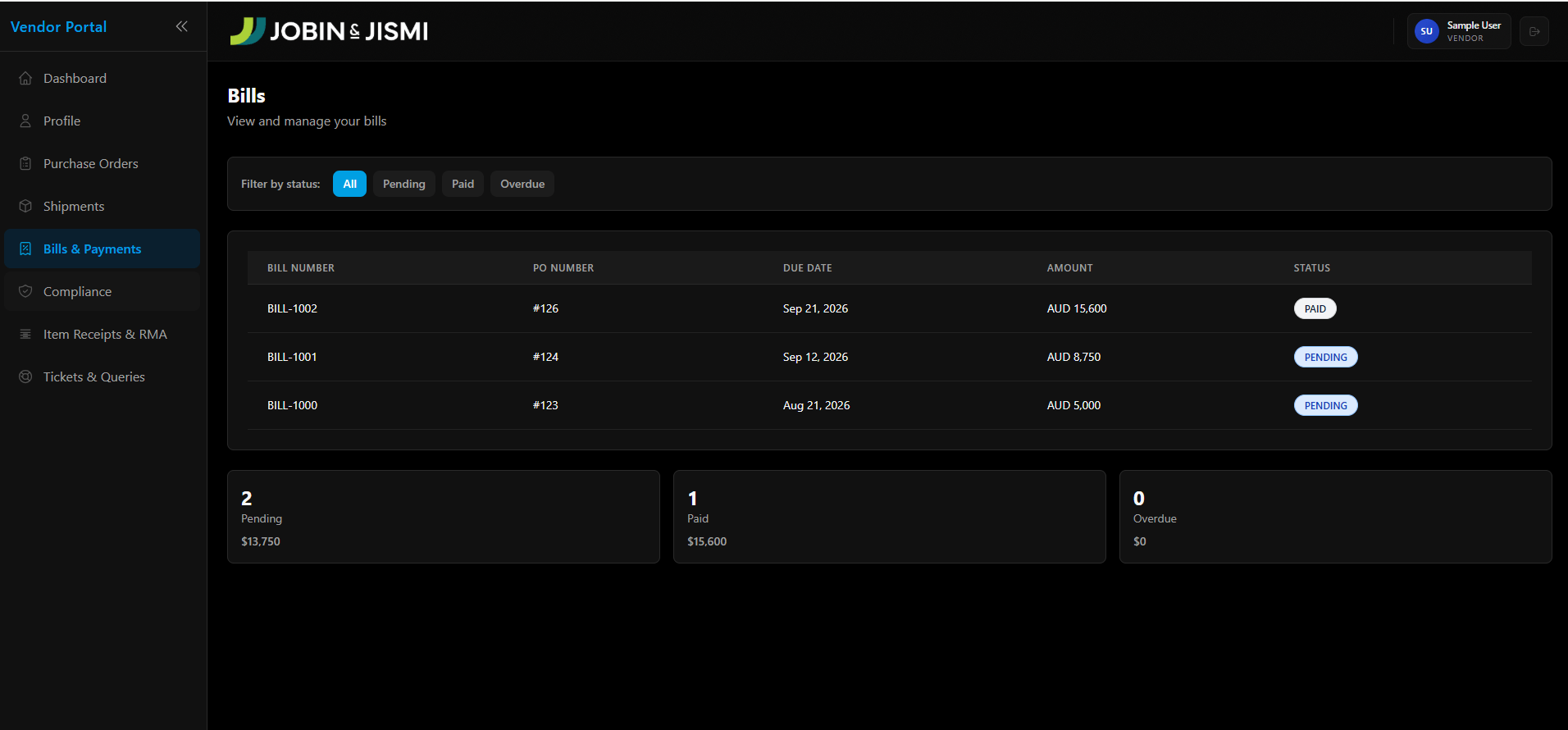The height and width of the screenshot is (730, 1568).
Task: Click the Bills & Payments receipt icon
Action: pos(25,249)
